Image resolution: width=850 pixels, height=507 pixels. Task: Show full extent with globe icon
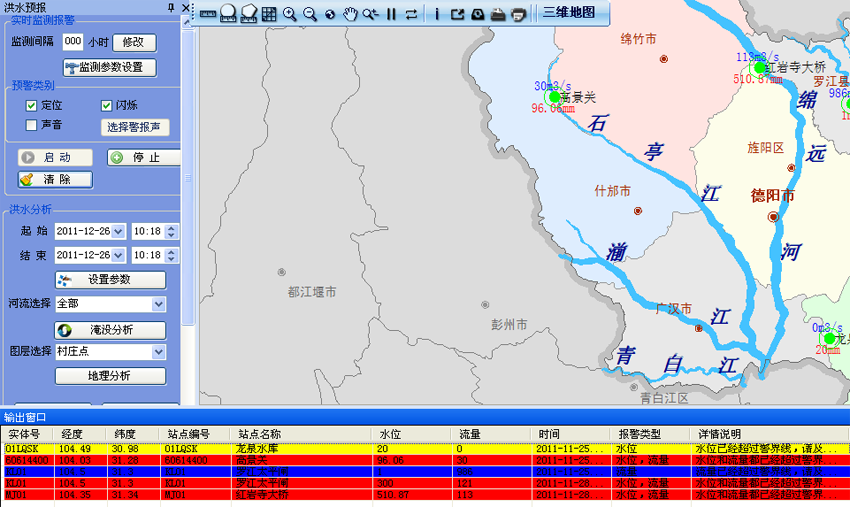329,14
